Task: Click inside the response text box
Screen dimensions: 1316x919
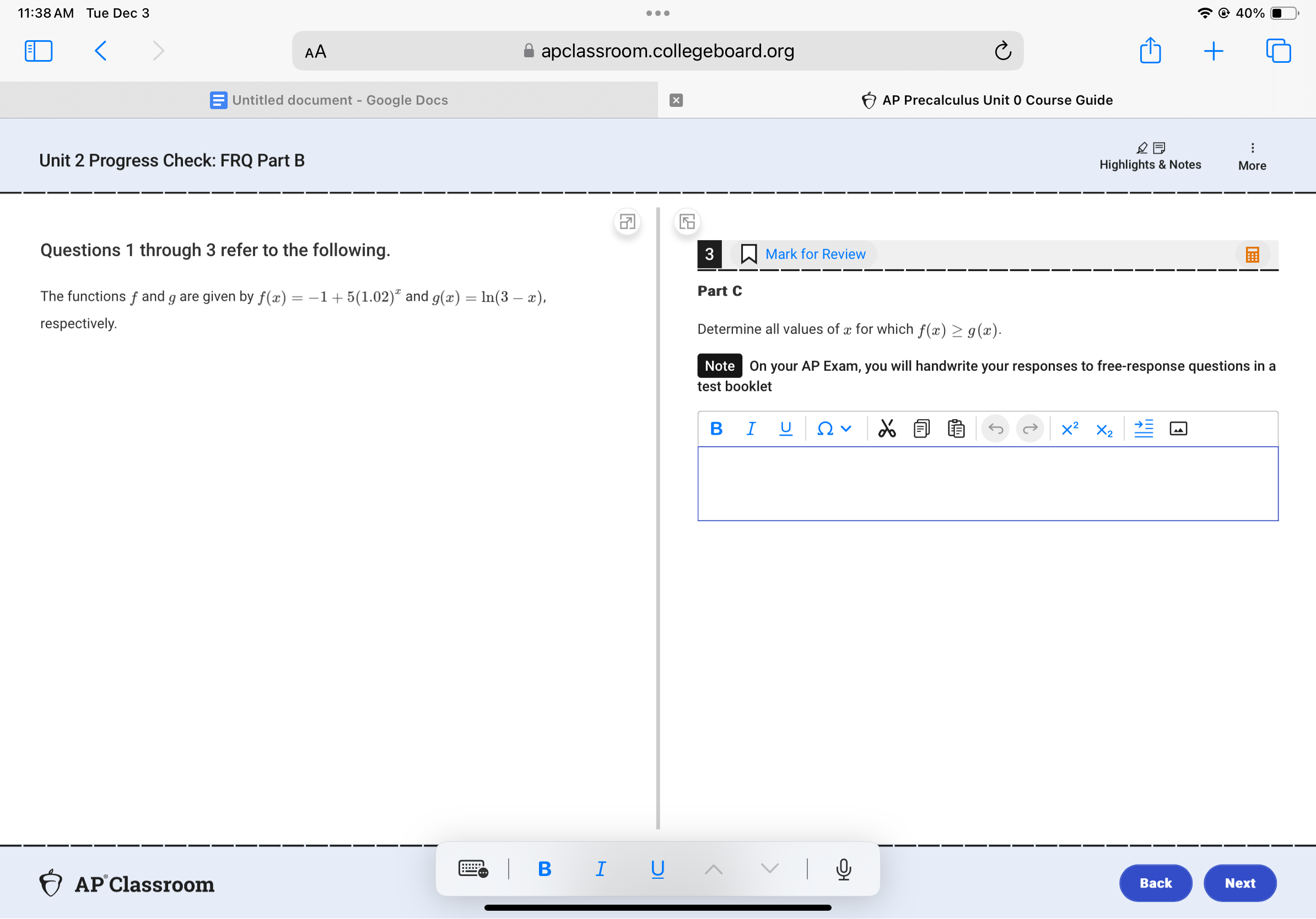Action: click(x=987, y=484)
